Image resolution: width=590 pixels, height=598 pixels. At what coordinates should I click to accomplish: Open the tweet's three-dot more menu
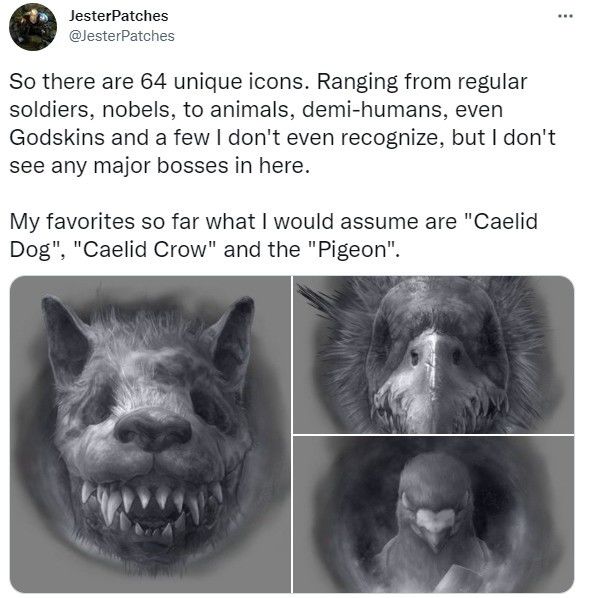[565, 16]
